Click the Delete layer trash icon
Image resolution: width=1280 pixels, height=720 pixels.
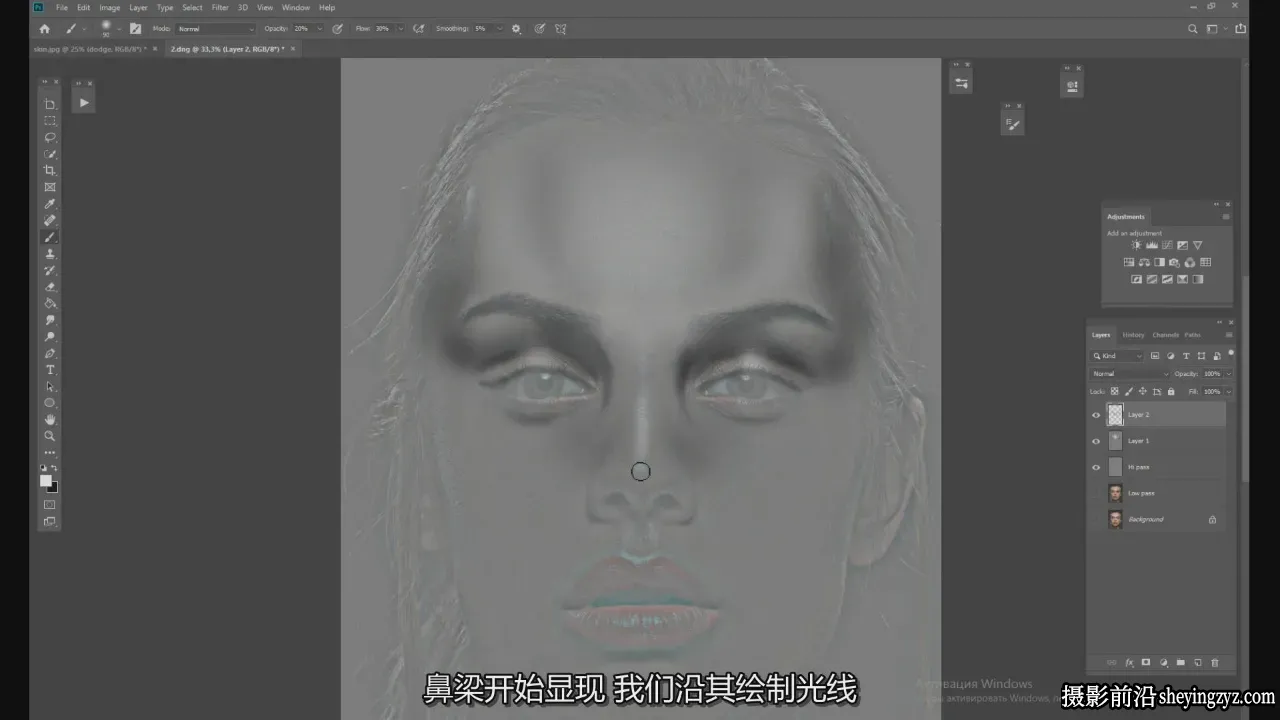tap(1215, 662)
